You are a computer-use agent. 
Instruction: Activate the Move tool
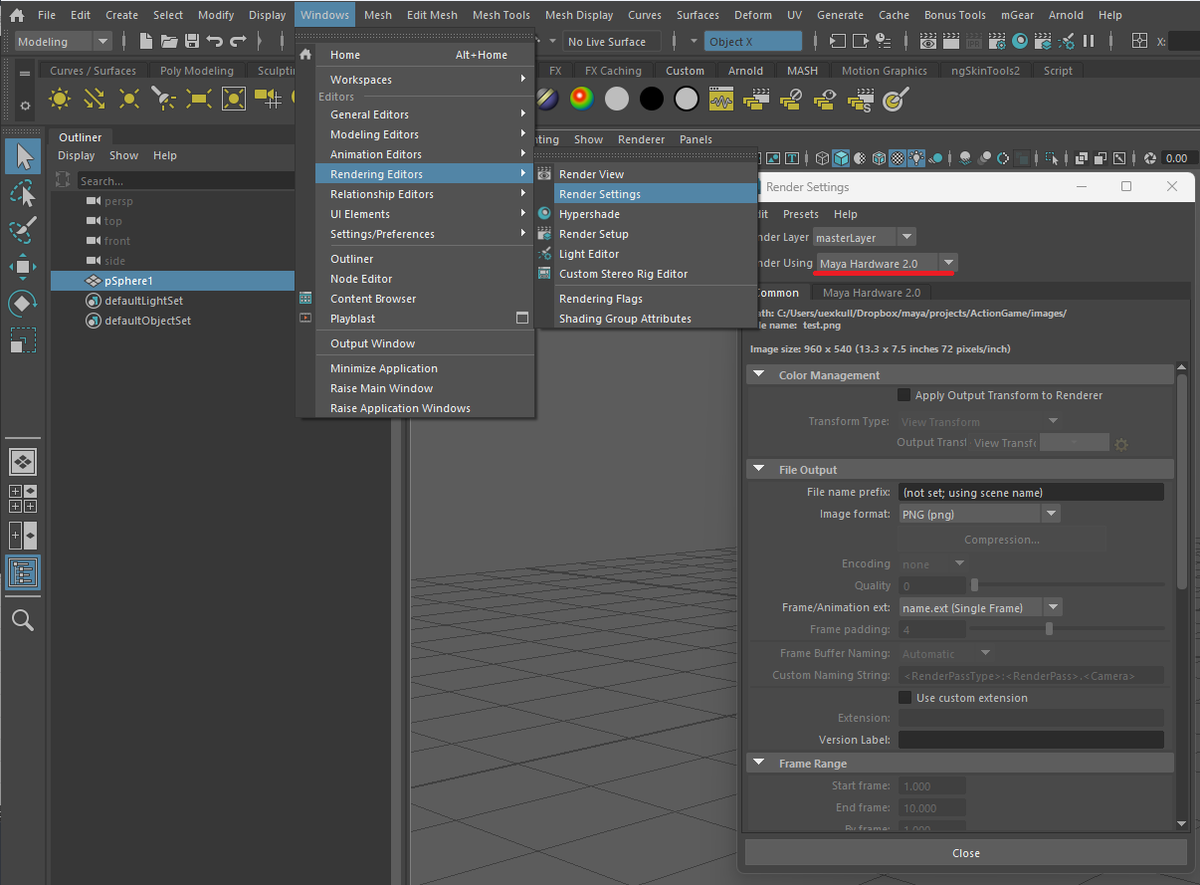[x=24, y=266]
